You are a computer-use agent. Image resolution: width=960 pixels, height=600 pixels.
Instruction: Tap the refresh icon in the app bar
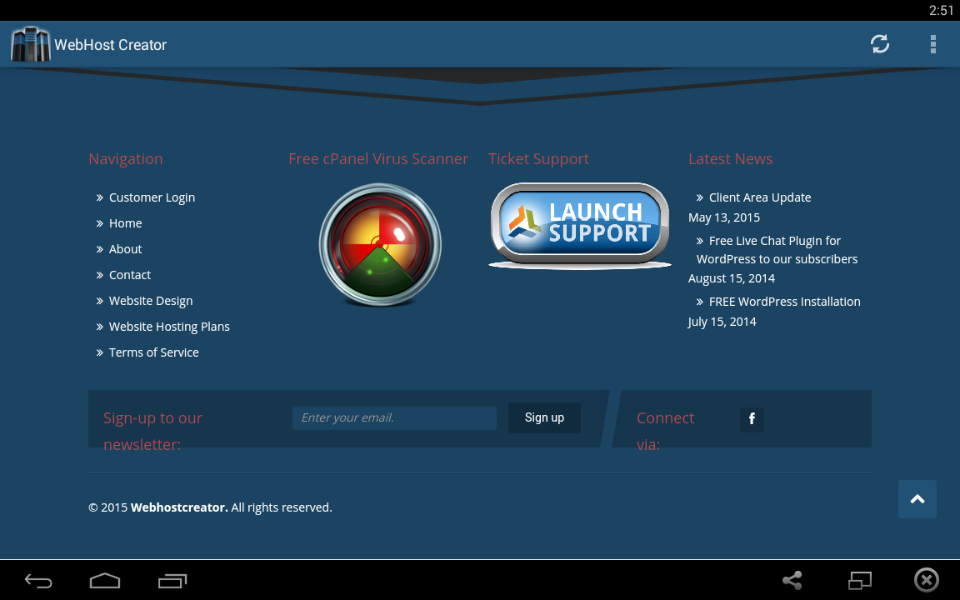tap(880, 44)
